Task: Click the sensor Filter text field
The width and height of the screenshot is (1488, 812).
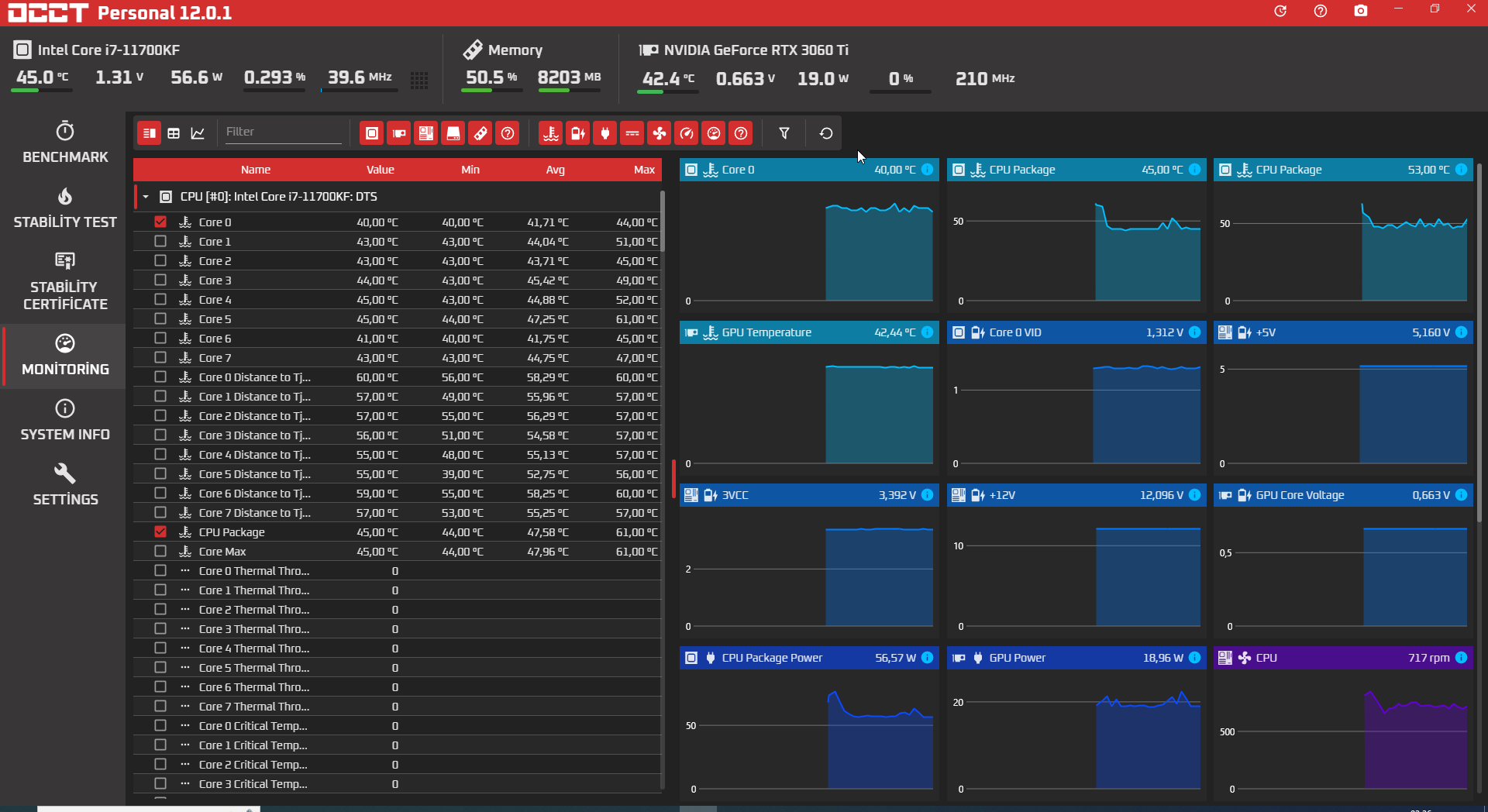Action: pos(282,132)
